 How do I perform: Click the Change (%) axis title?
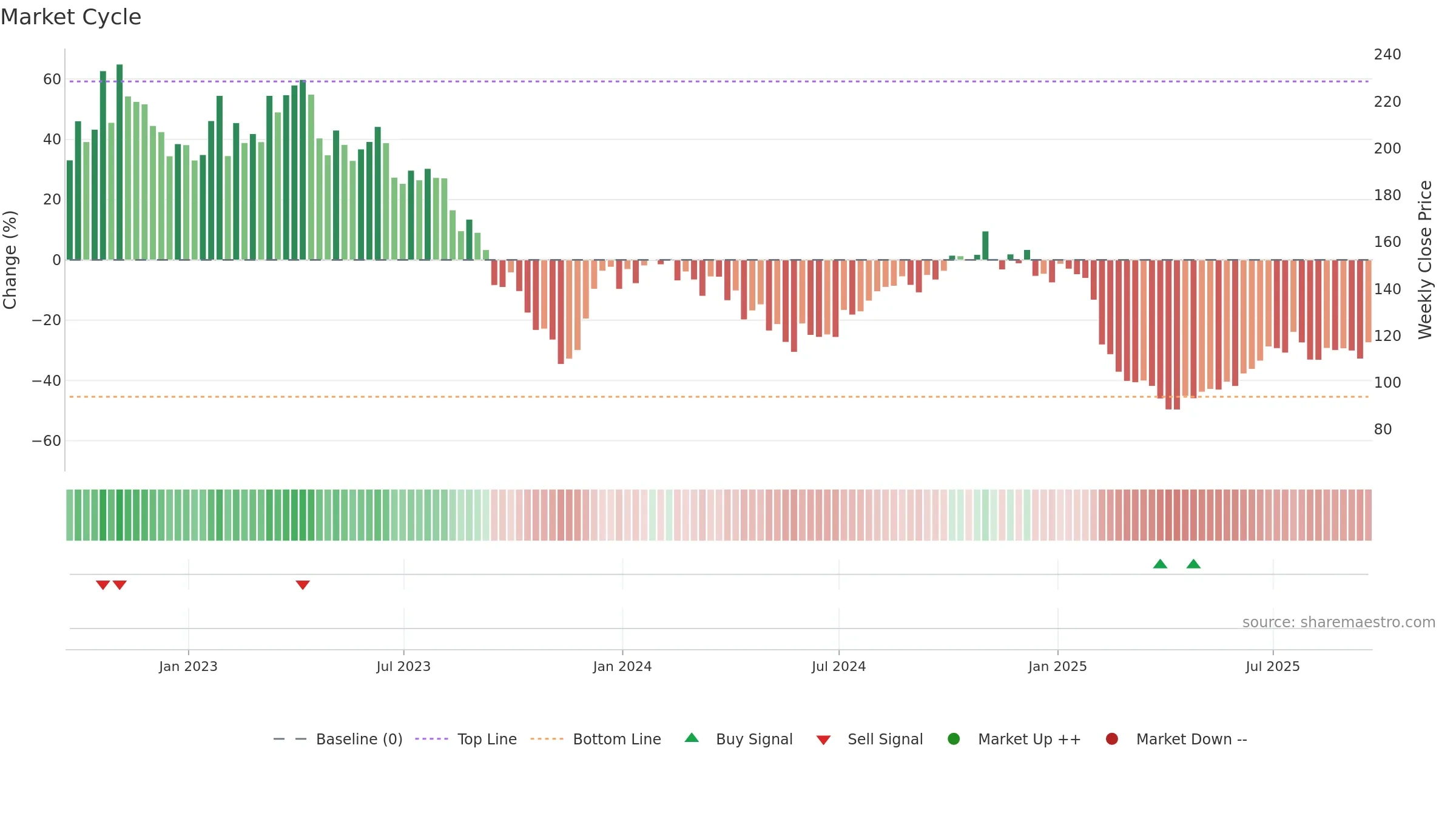point(10,260)
